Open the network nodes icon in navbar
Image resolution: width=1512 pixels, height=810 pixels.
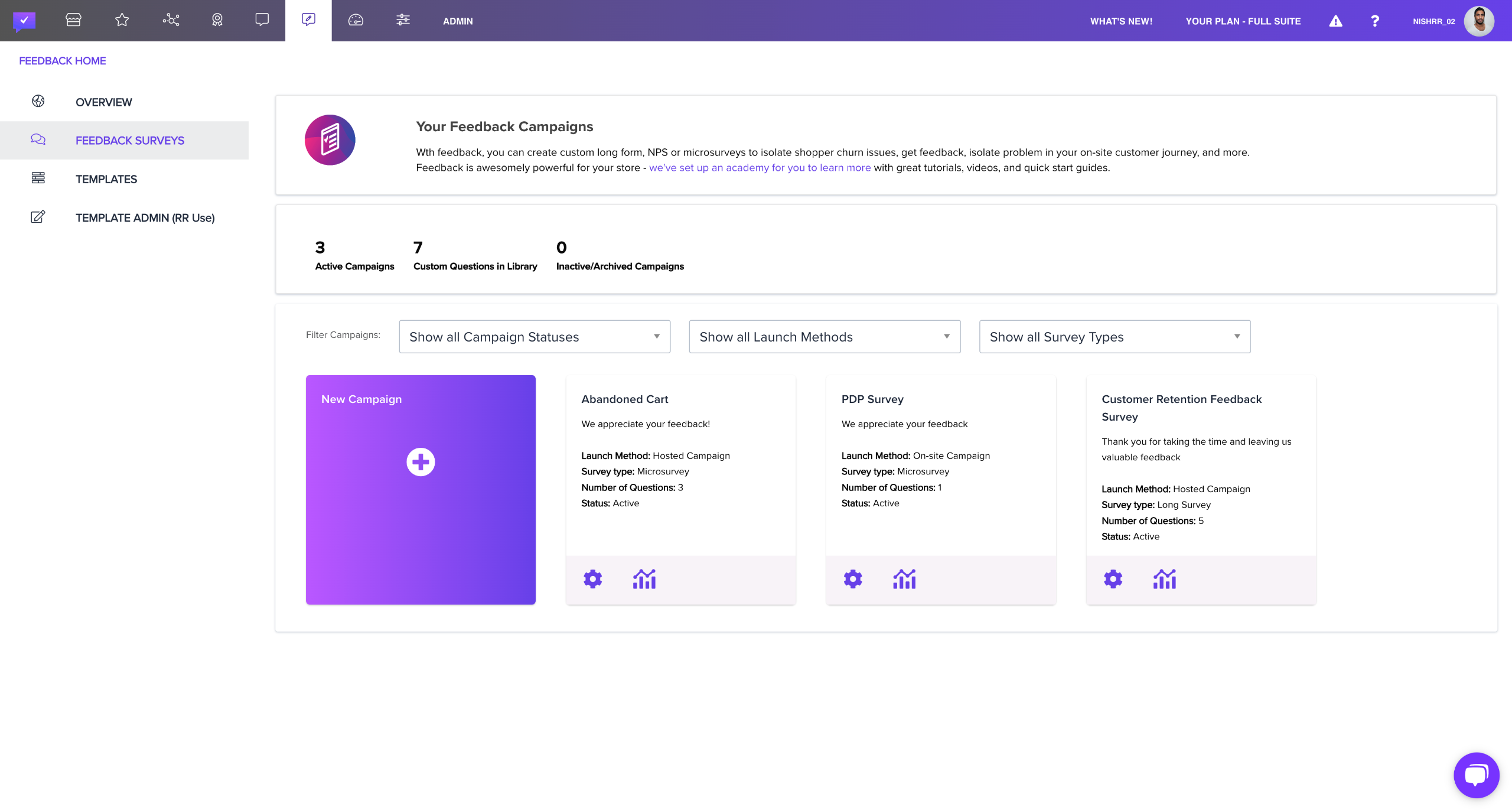[171, 20]
